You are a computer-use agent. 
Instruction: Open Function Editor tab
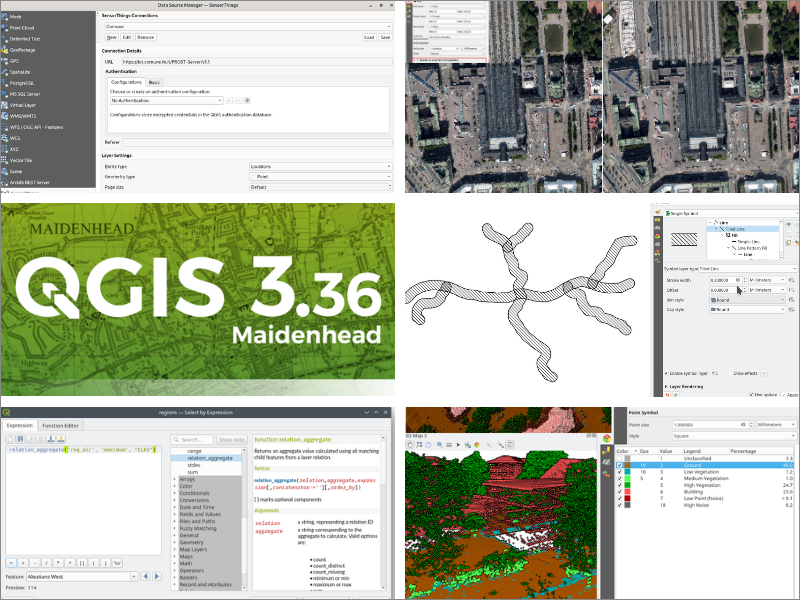tap(60, 426)
